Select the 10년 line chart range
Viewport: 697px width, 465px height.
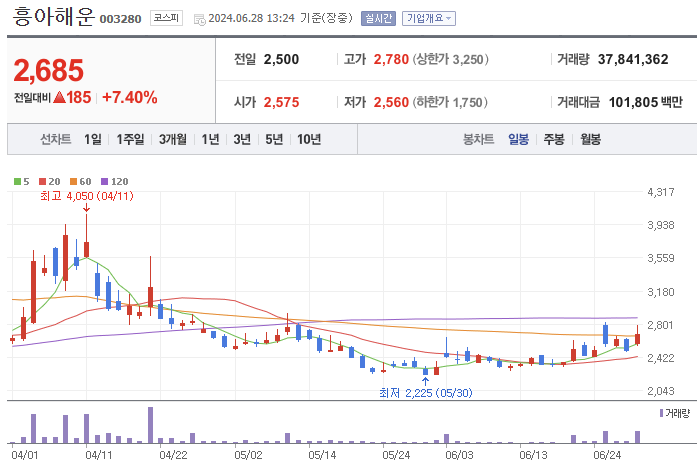pos(308,139)
